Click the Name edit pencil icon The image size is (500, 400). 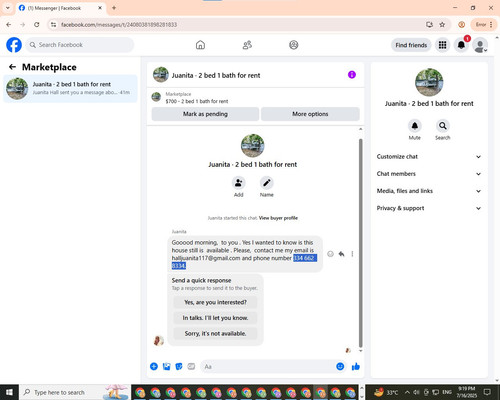[x=267, y=183]
